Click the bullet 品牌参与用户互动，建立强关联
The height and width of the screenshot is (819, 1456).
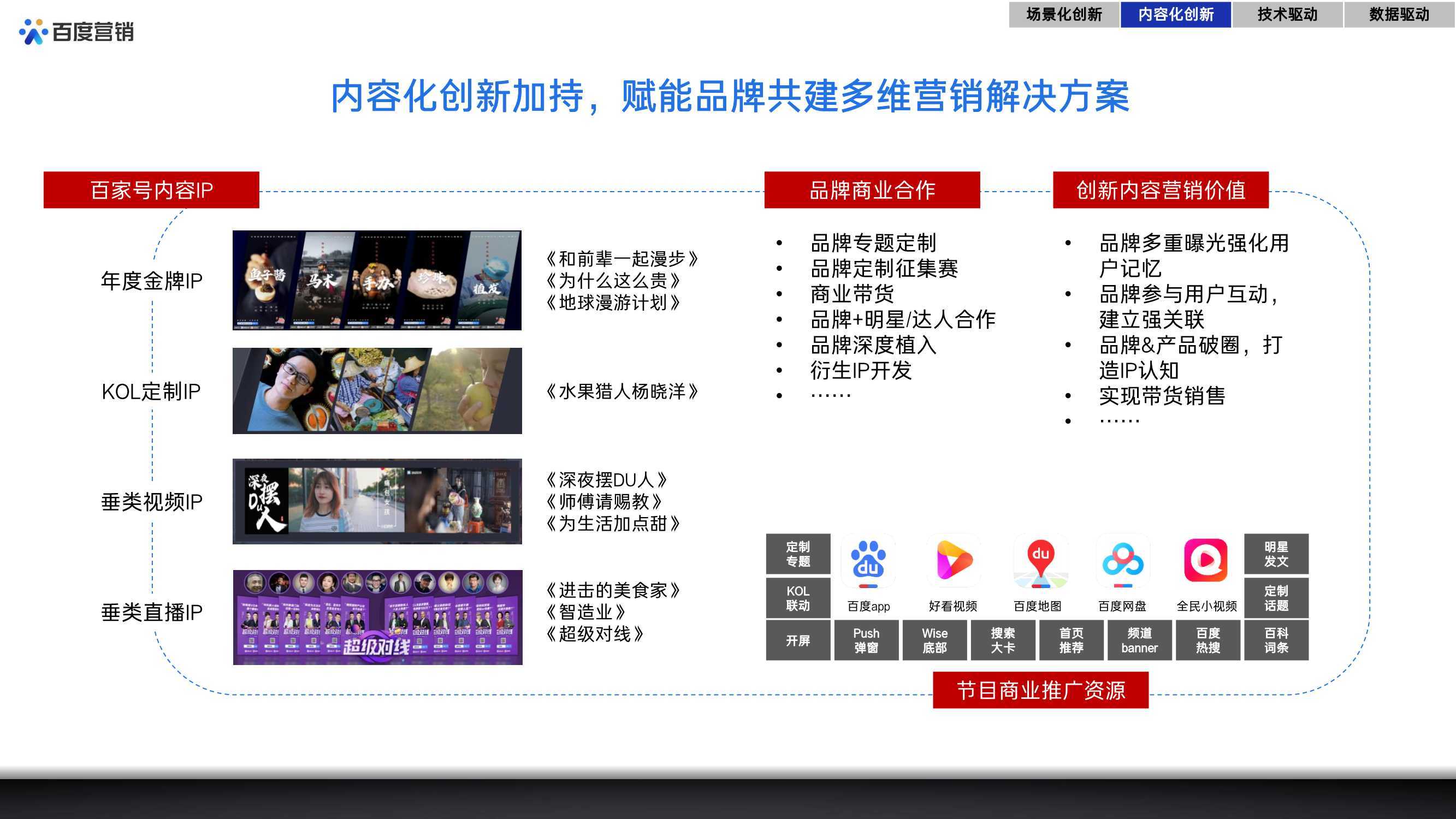pos(1191,306)
